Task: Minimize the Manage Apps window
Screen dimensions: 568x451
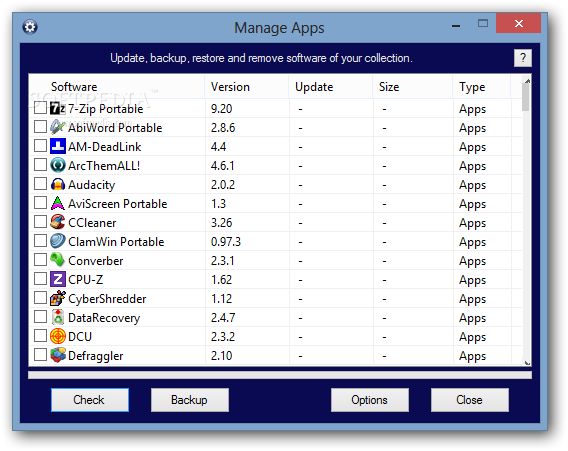Action: [x=456, y=26]
